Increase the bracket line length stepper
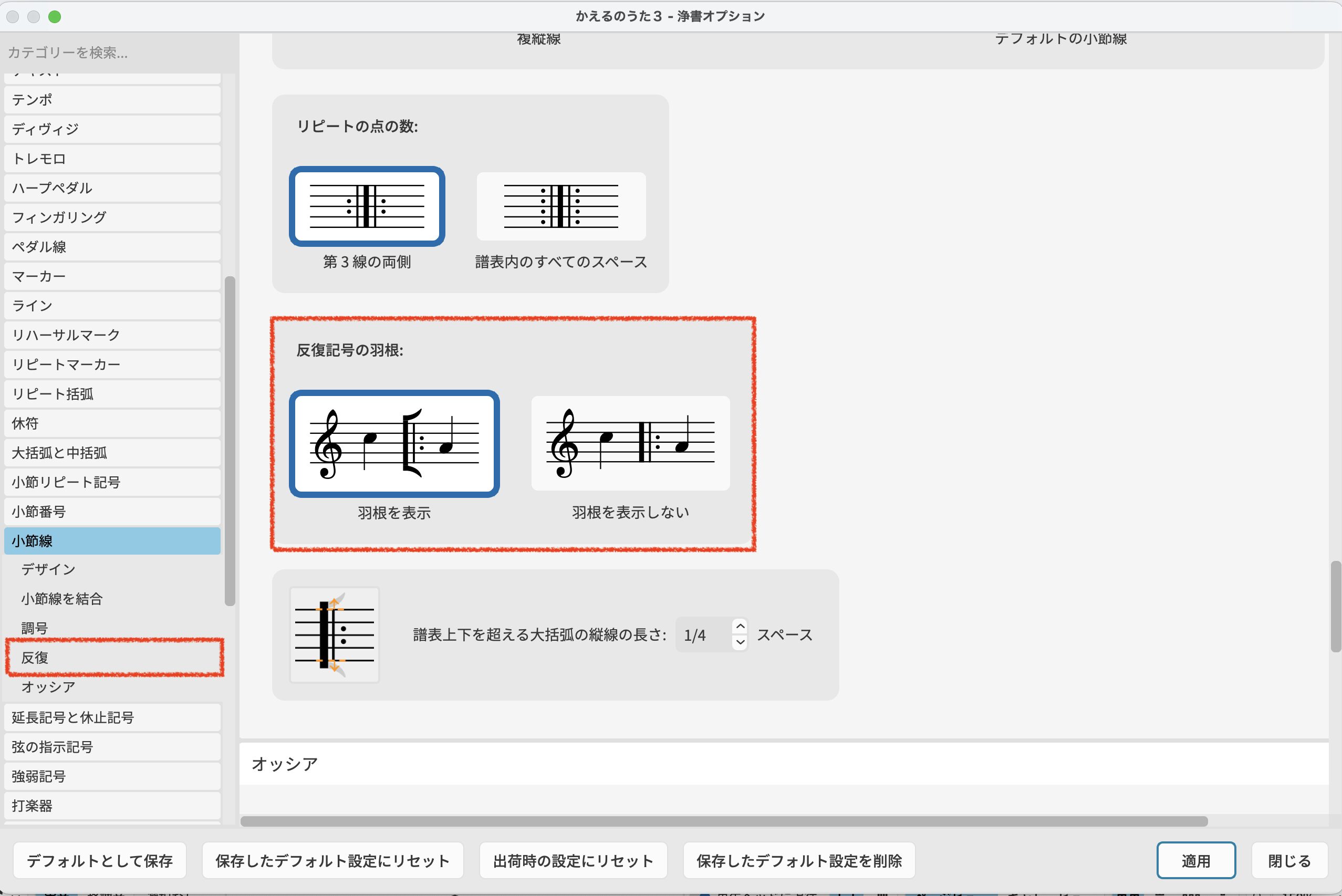The height and width of the screenshot is (896, 1342). point(740,627)
